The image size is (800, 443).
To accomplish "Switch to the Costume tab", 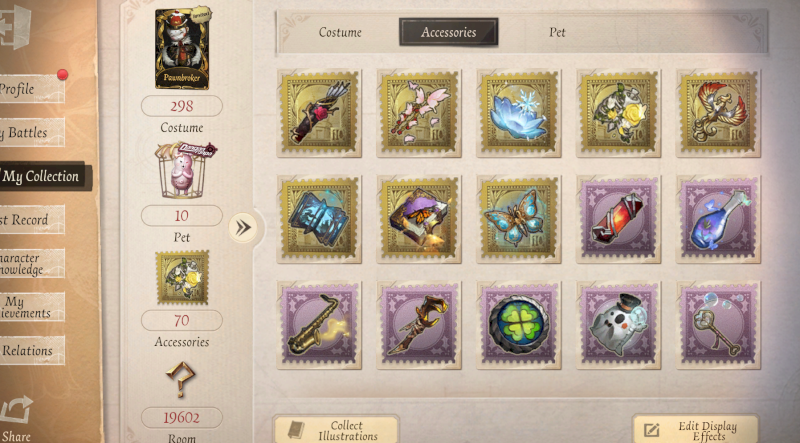I will click(x=340, y=32).
